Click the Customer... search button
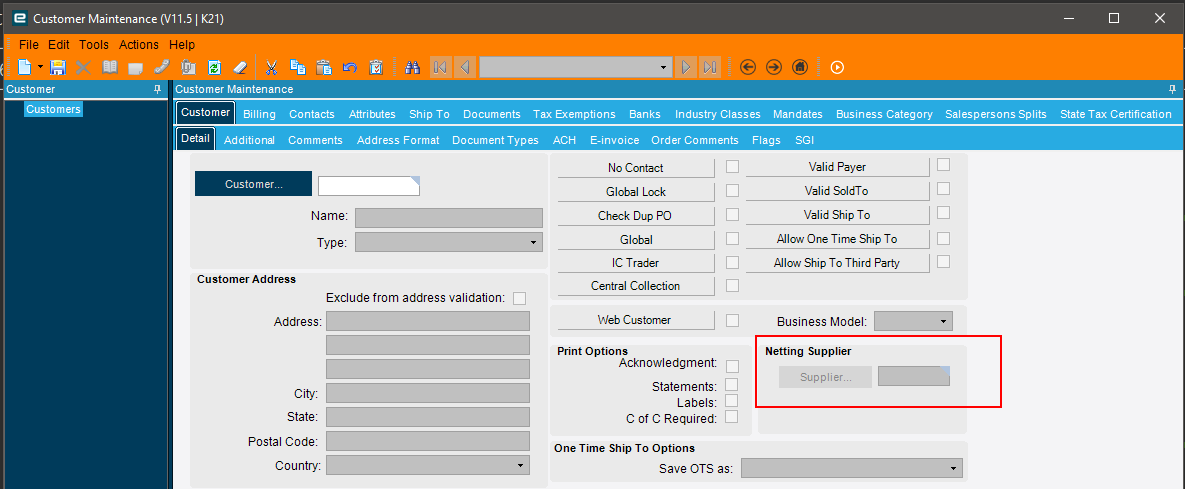Screen dimensions: 1185x489 click(x=253, y=184)
